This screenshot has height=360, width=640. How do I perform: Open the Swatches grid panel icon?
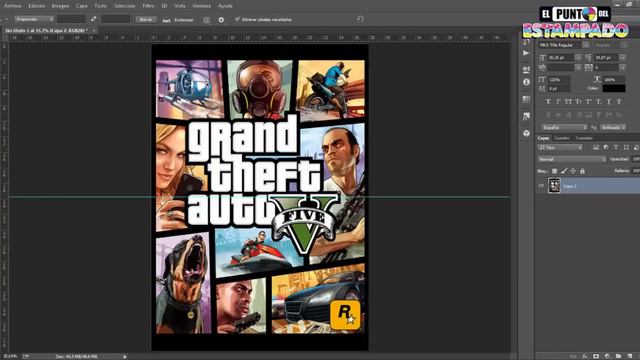coord(526,99)
